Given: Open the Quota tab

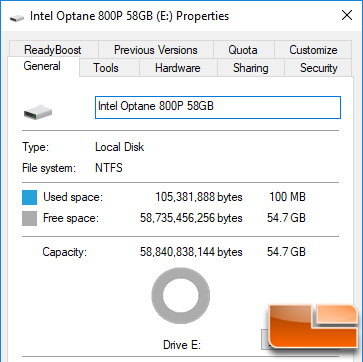Looking at the screenshot, I should (243, 50).
